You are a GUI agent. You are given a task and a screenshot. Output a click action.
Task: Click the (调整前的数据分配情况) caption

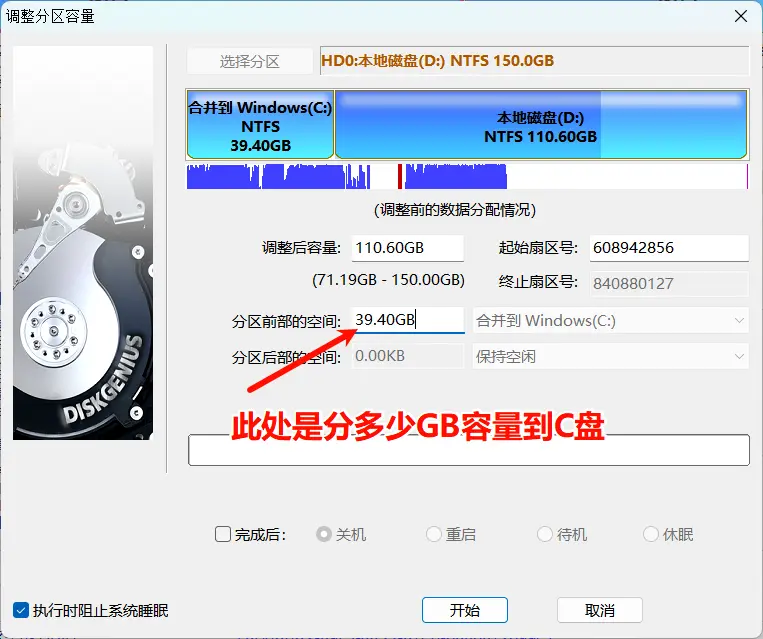coord(455,210)
